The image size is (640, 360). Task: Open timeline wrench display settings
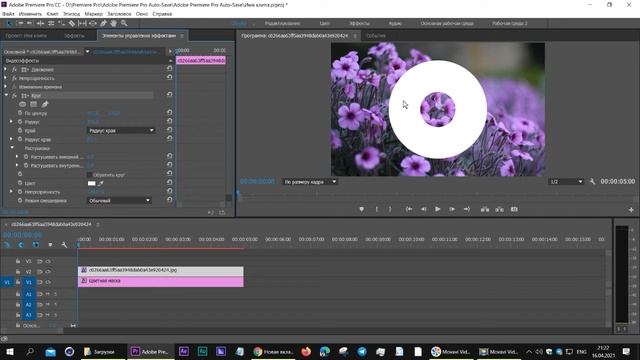point(64,244)
